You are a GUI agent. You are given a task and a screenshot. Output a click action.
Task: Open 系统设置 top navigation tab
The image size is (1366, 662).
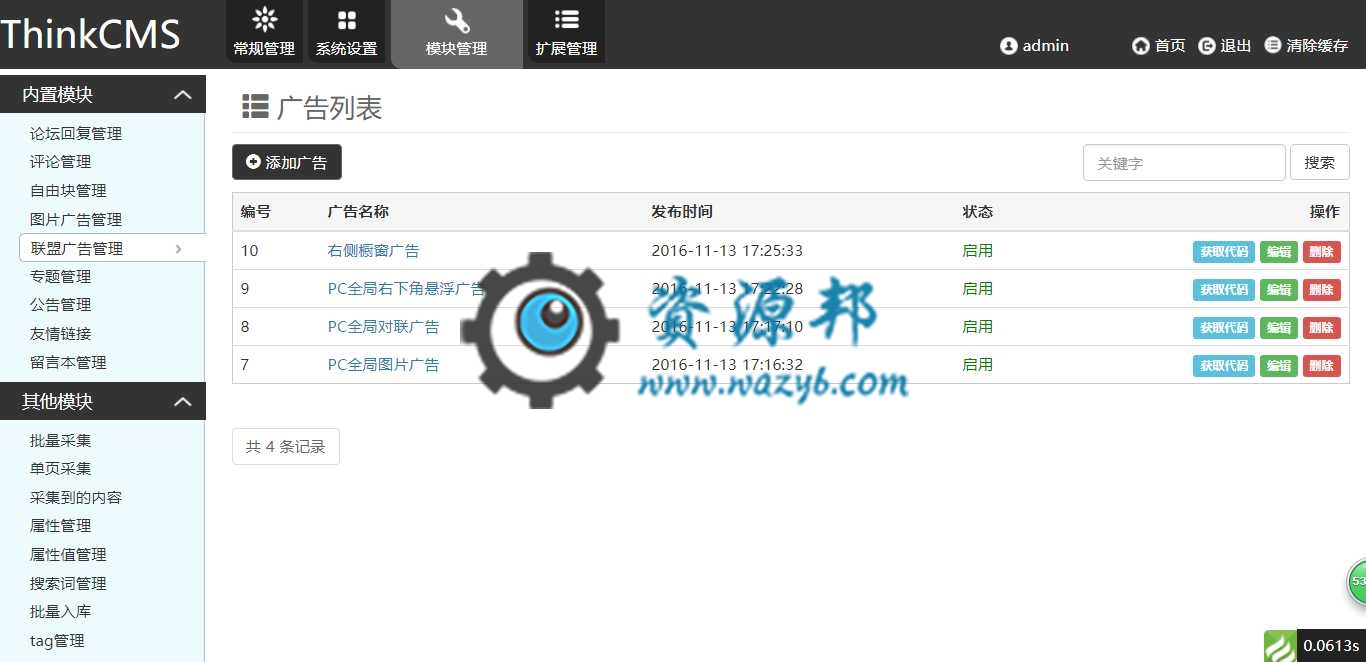(346, 32)
